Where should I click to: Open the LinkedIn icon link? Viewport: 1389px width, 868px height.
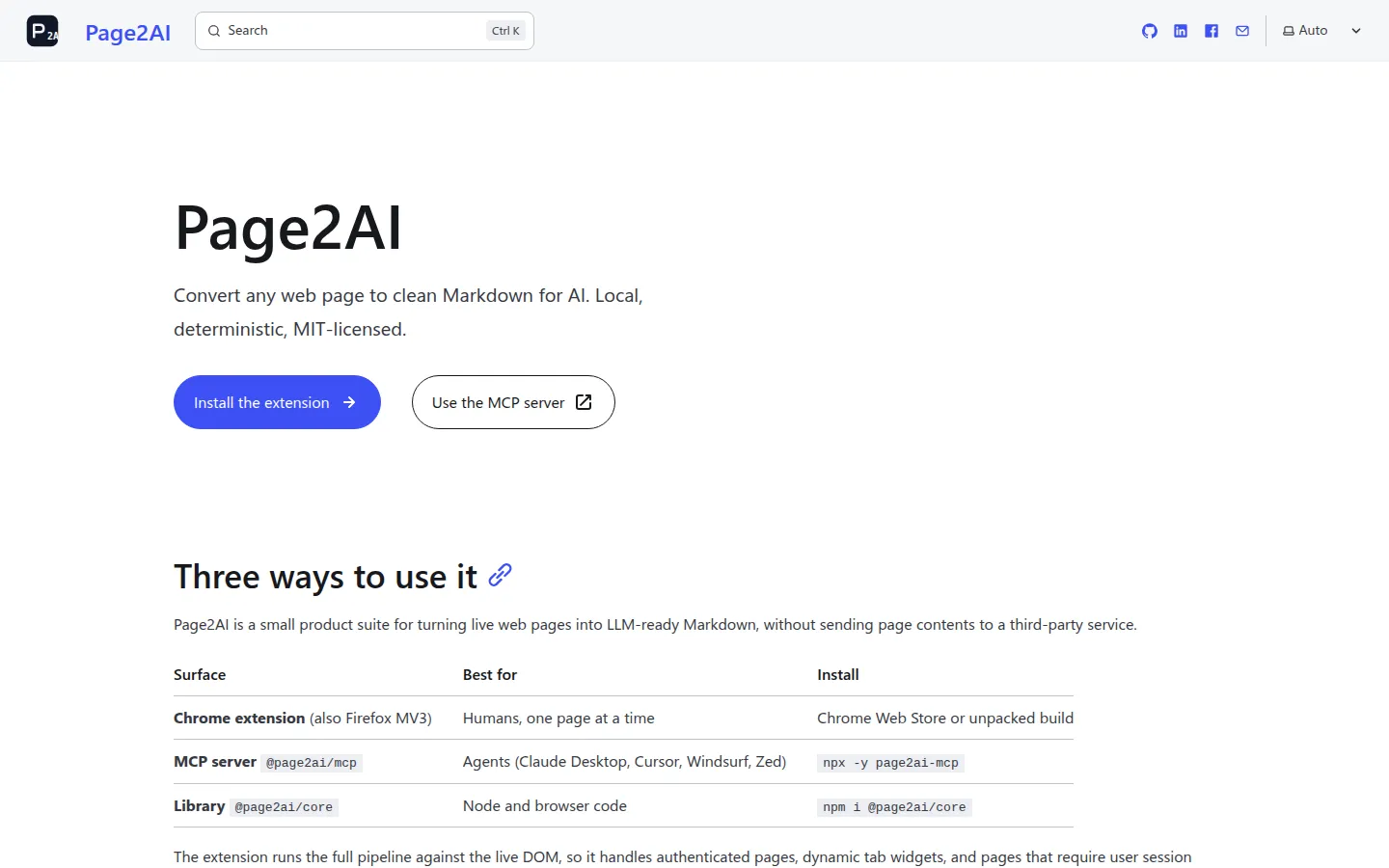(1181, 31)
